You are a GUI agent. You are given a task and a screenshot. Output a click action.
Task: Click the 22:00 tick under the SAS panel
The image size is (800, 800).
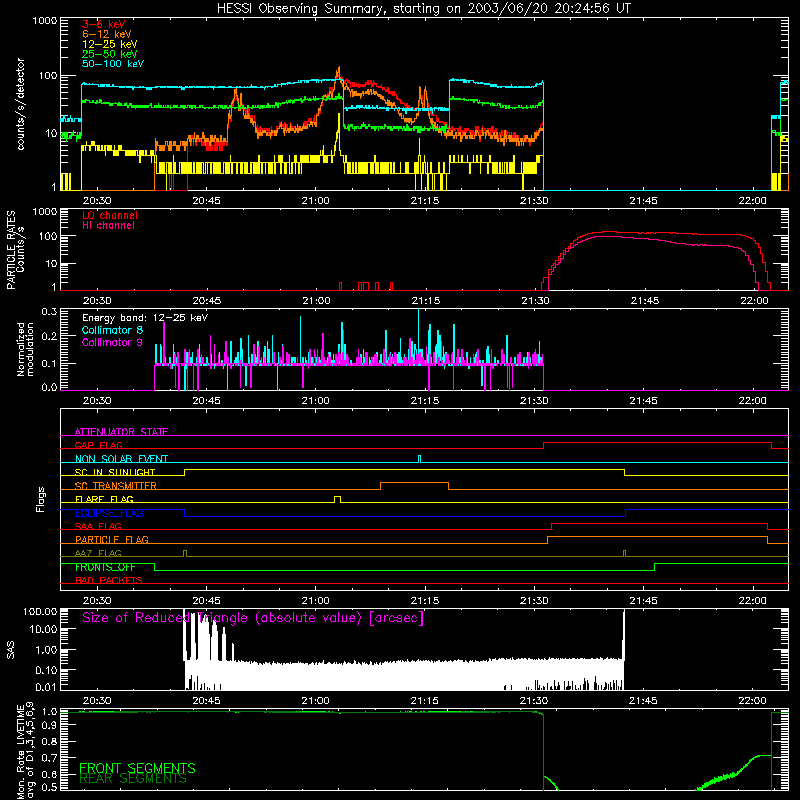pyautogui.click(x=753, y=701)
